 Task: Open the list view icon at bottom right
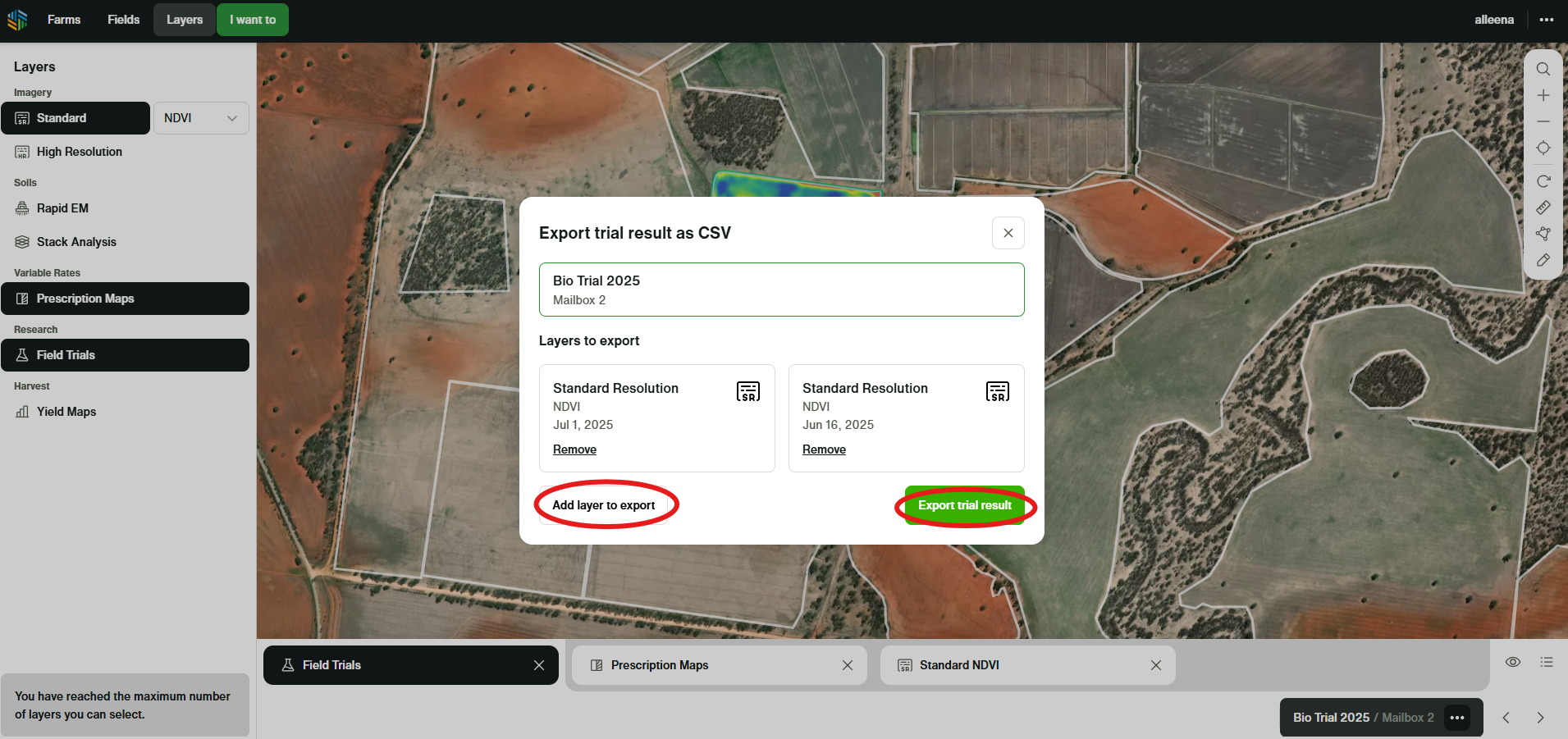tap(1546, 662)
